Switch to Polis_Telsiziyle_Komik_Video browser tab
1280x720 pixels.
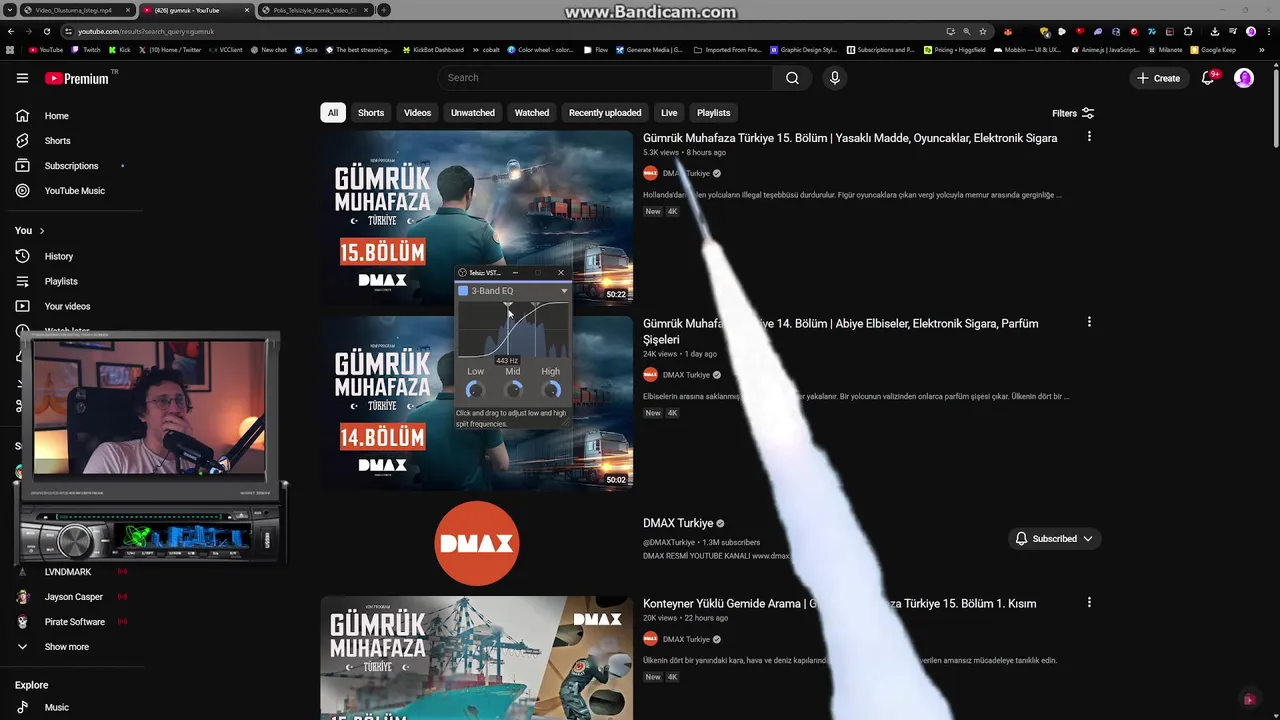pos(315,10)
